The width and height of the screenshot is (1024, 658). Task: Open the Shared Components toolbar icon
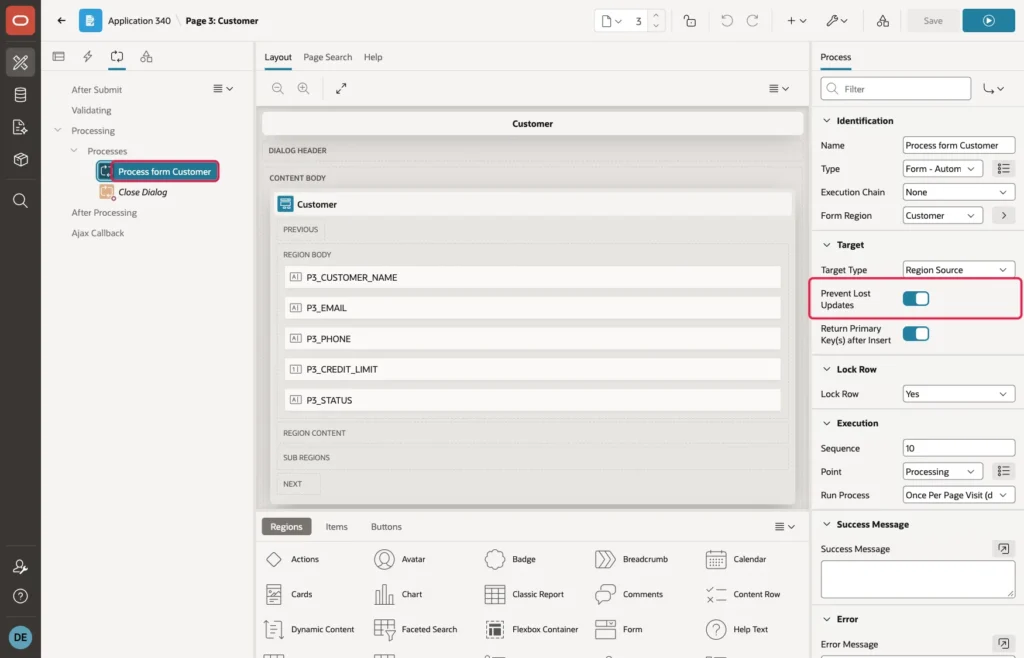883,21
